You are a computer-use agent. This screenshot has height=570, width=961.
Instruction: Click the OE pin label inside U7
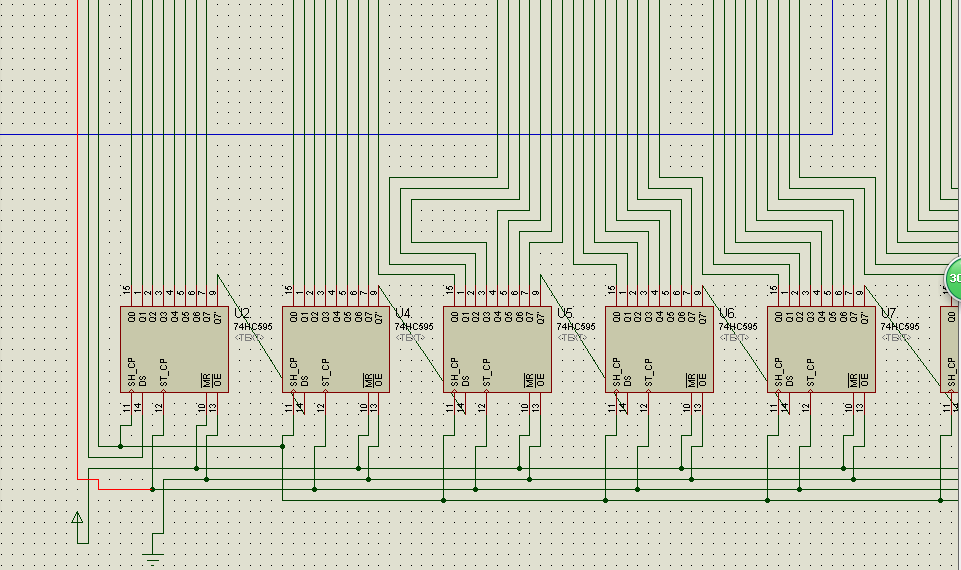864,380
